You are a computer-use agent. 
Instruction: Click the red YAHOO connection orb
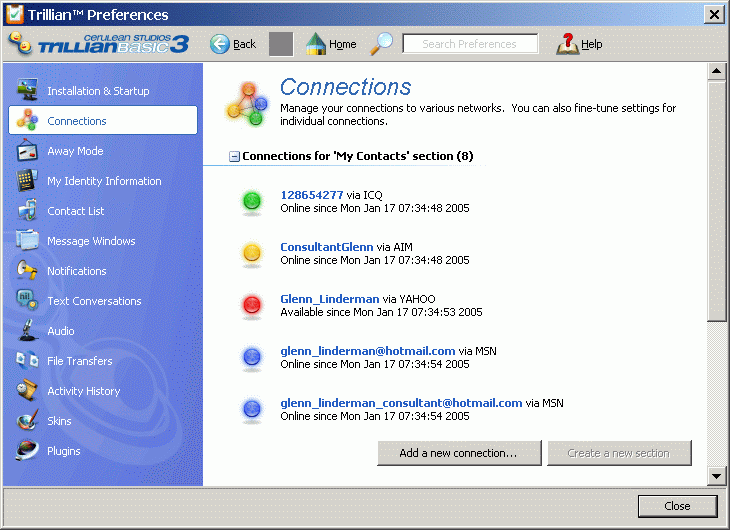click(x=252, y=305)
